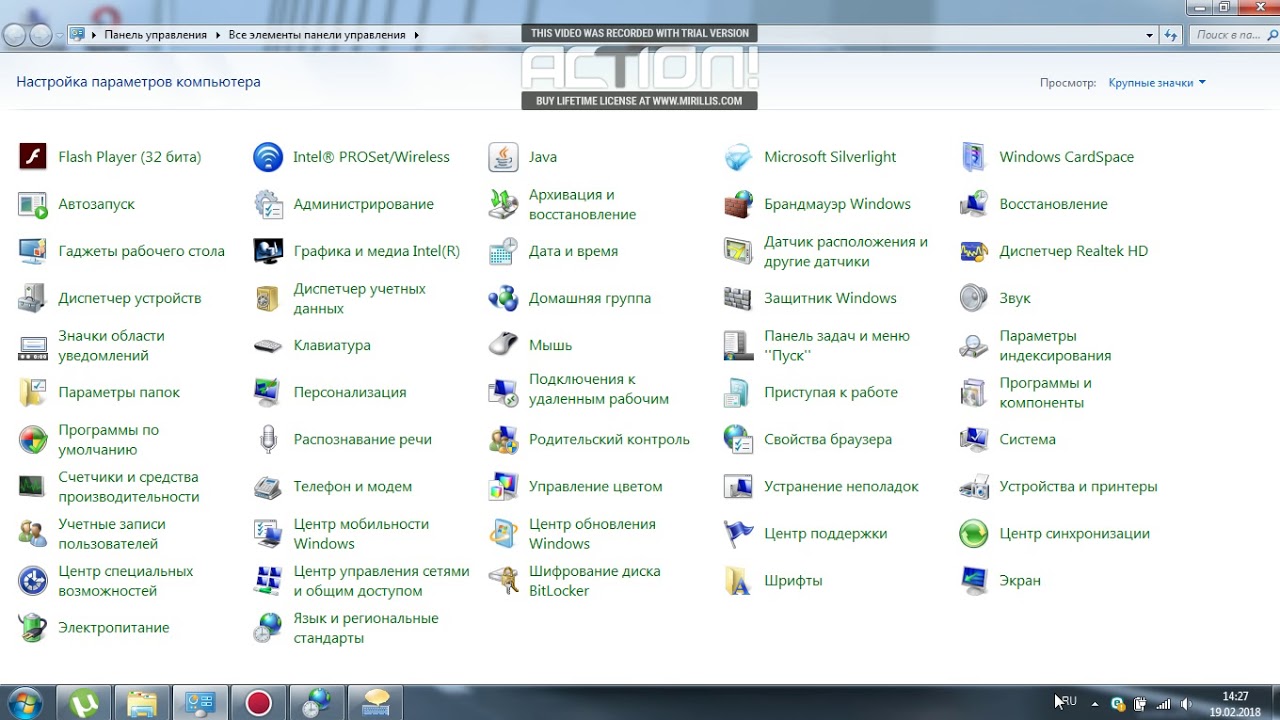
Task: Open the Windows CardSpace icon
Action: [x=974, y=157]
